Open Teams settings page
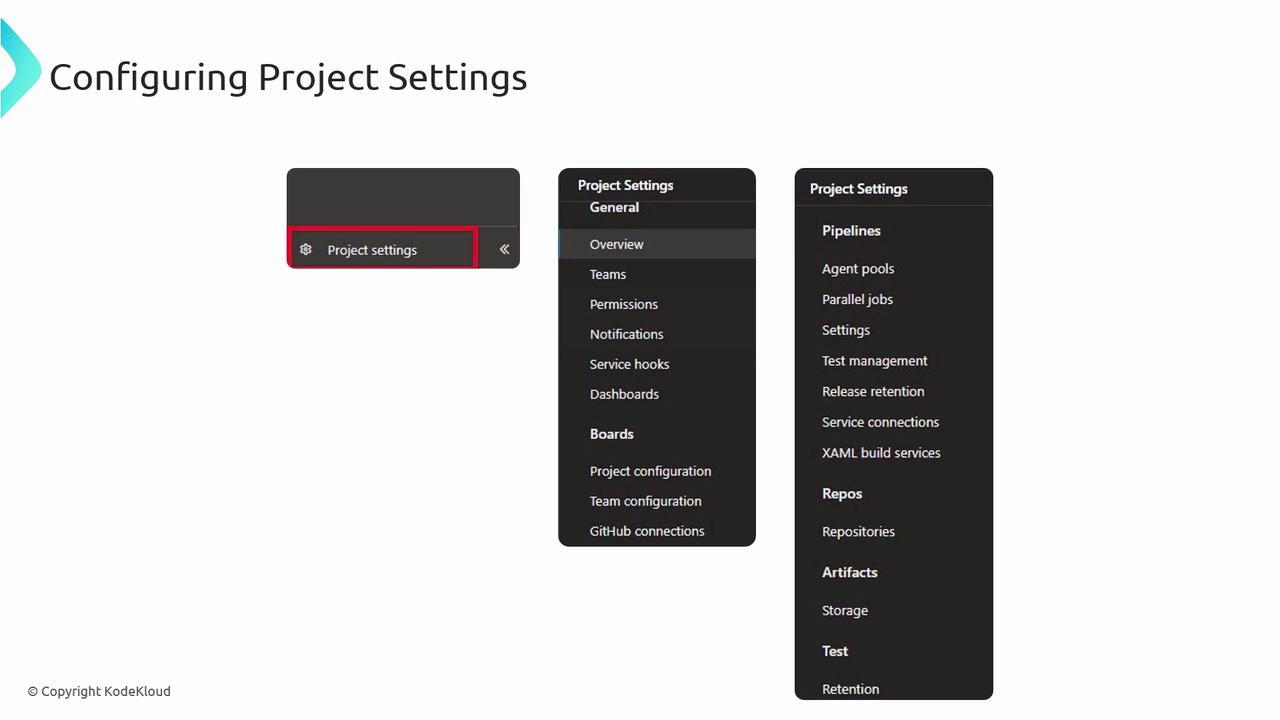1280x720 pixels. click(x=608, y=274)
